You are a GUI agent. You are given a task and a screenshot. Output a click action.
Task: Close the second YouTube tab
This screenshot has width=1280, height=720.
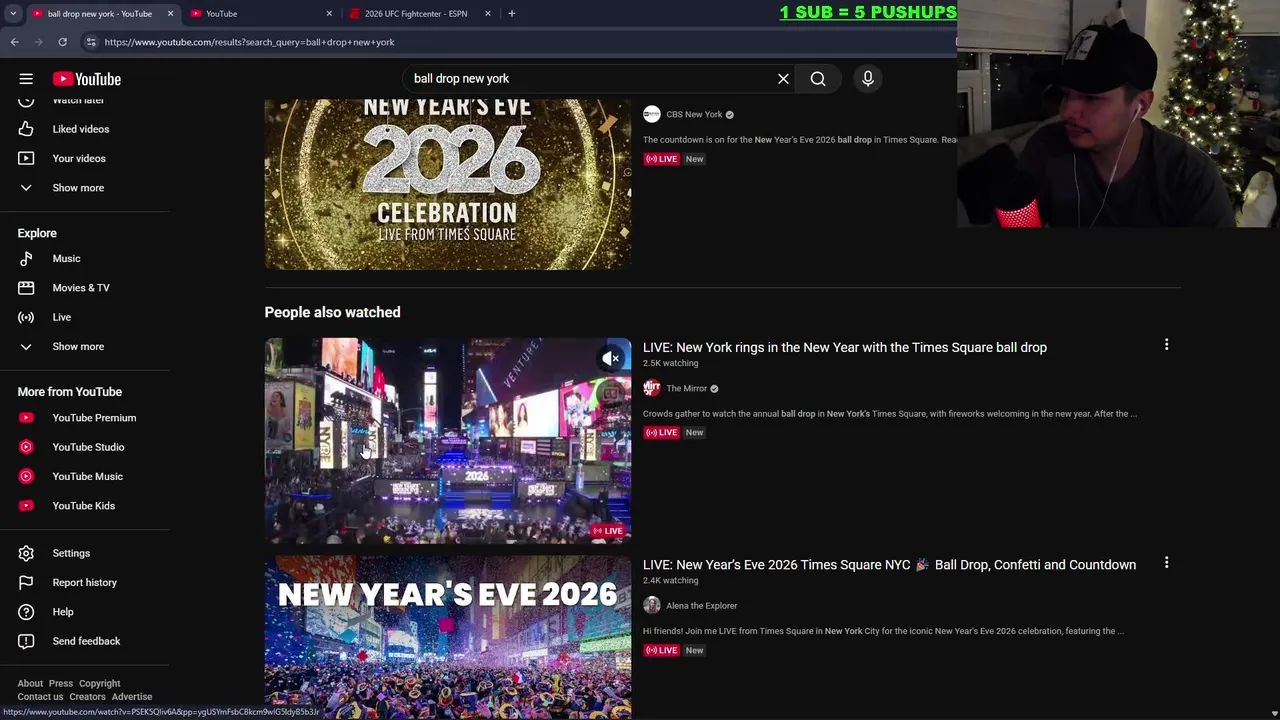click(329, 14)
